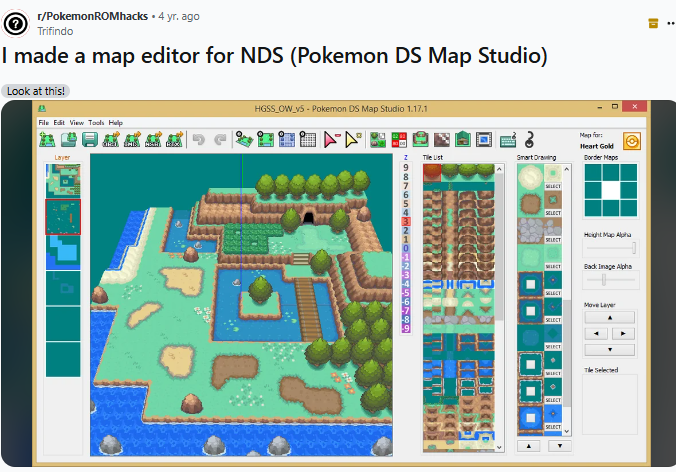Select Z height level 0

point(406,248)
